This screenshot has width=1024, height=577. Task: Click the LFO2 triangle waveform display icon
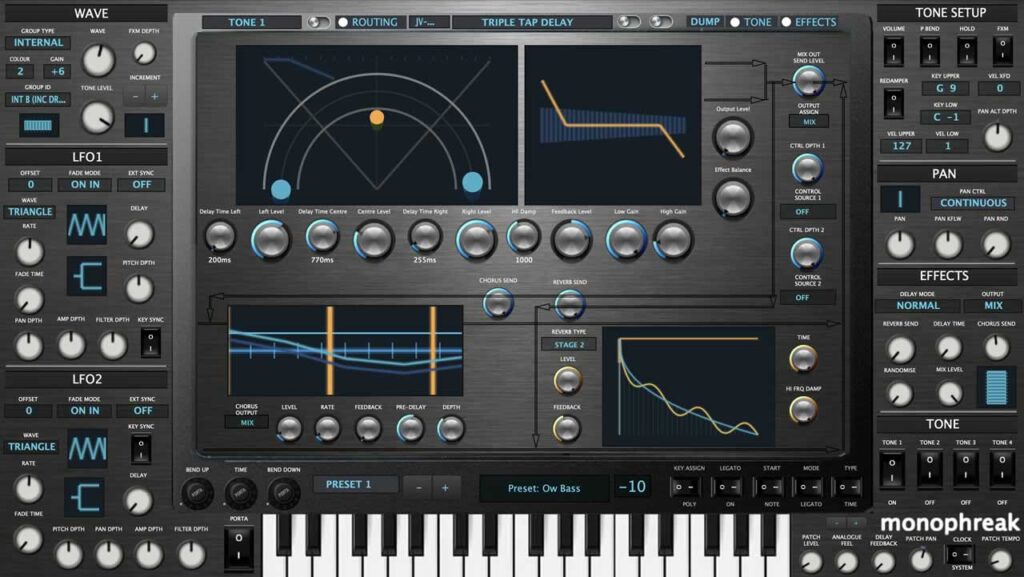click(x=86, y=449)
